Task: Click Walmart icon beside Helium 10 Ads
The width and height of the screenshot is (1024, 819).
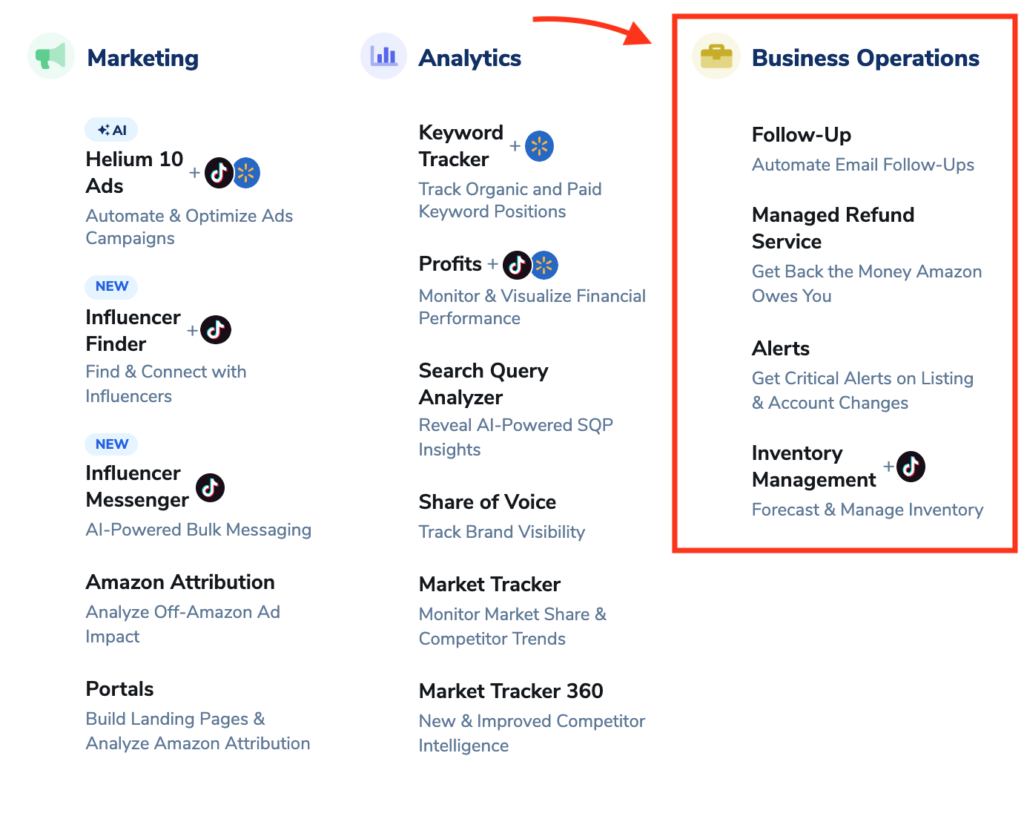Action: (246, 173)
